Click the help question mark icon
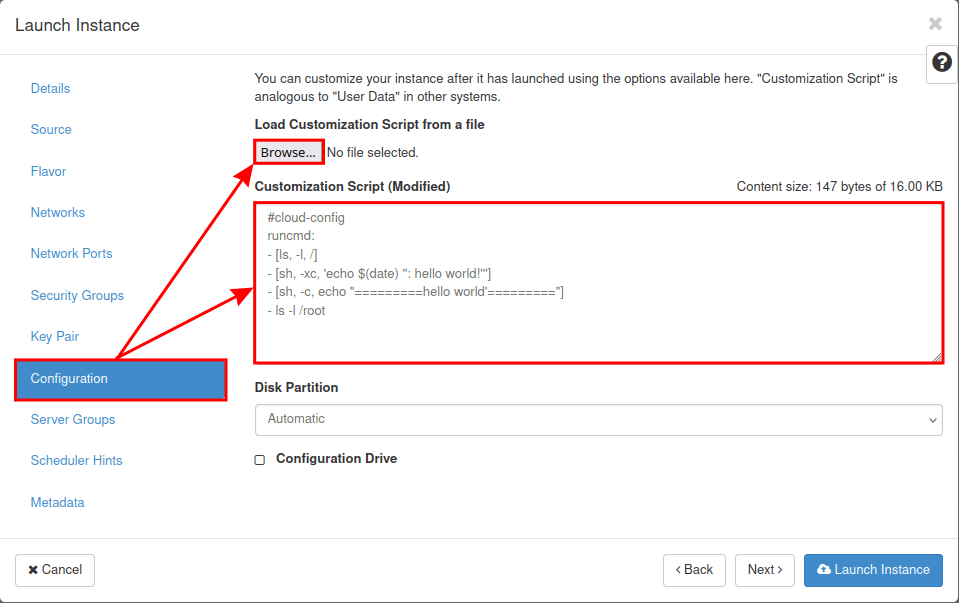This screenshot has width=959, height=603. pos(941,62)
